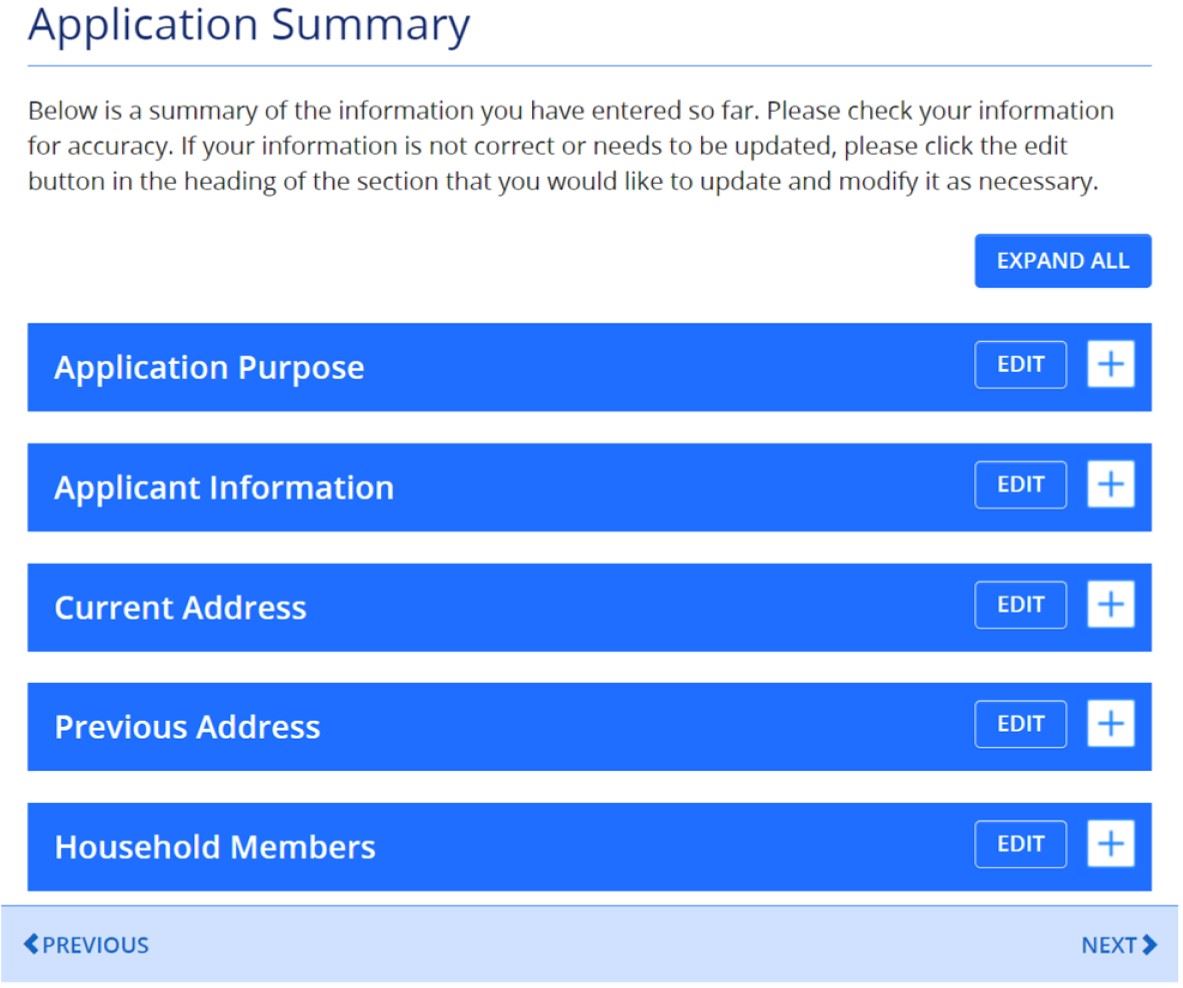Edit the Applicant Information section
This screenshot has width=1183, height=988.
tap(1020, 485)
